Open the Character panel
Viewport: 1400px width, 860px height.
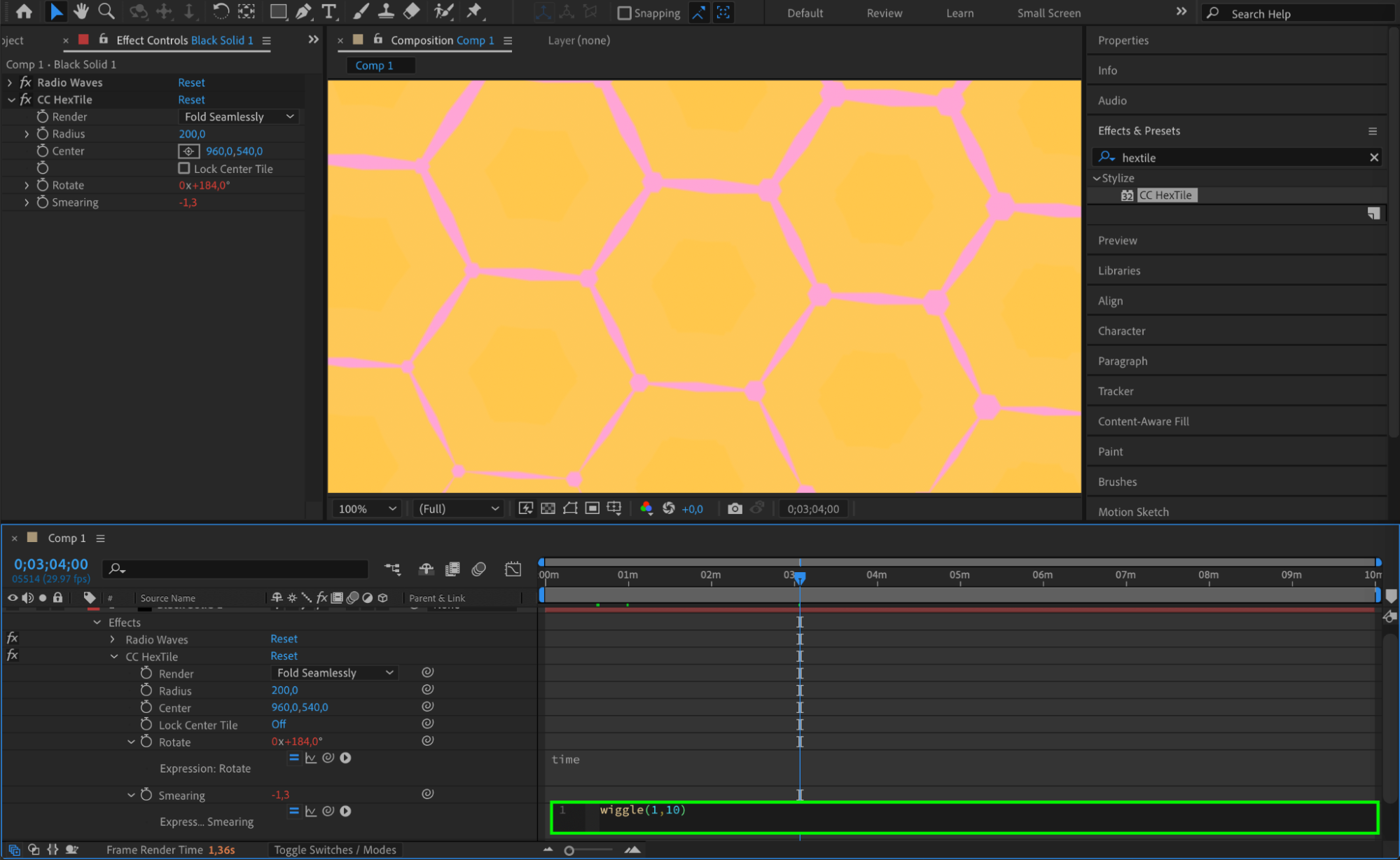click(1121, 331)
